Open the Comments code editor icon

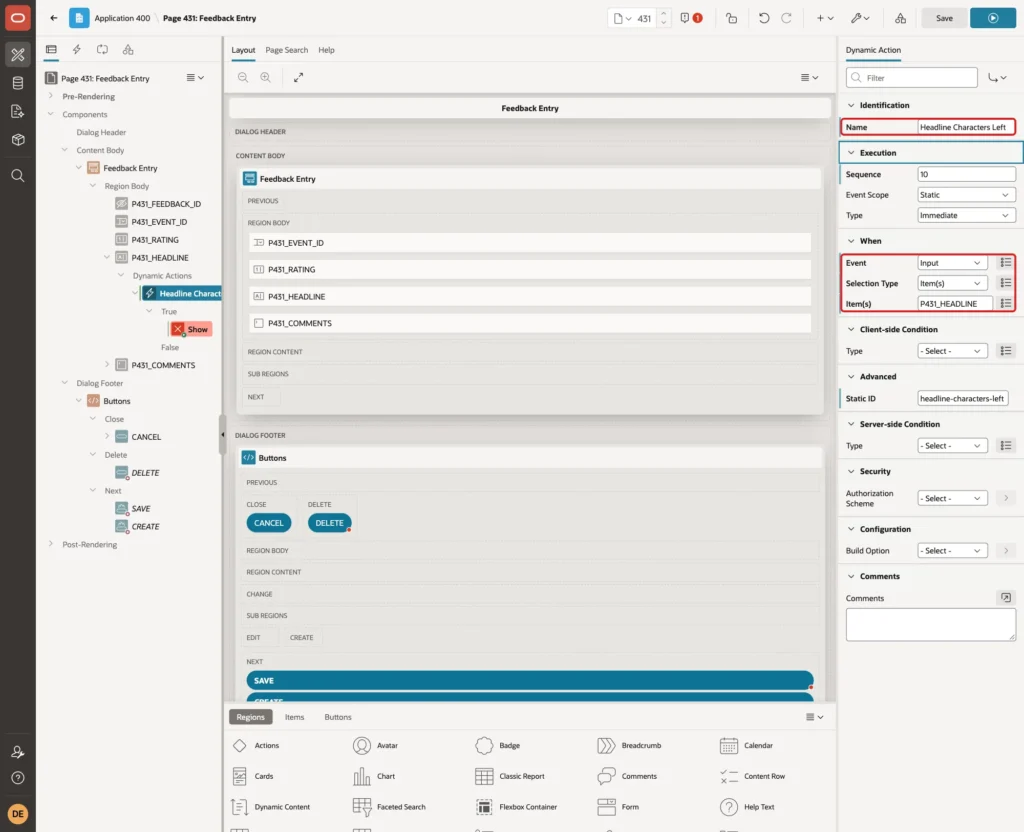[x=1006, y=598]
